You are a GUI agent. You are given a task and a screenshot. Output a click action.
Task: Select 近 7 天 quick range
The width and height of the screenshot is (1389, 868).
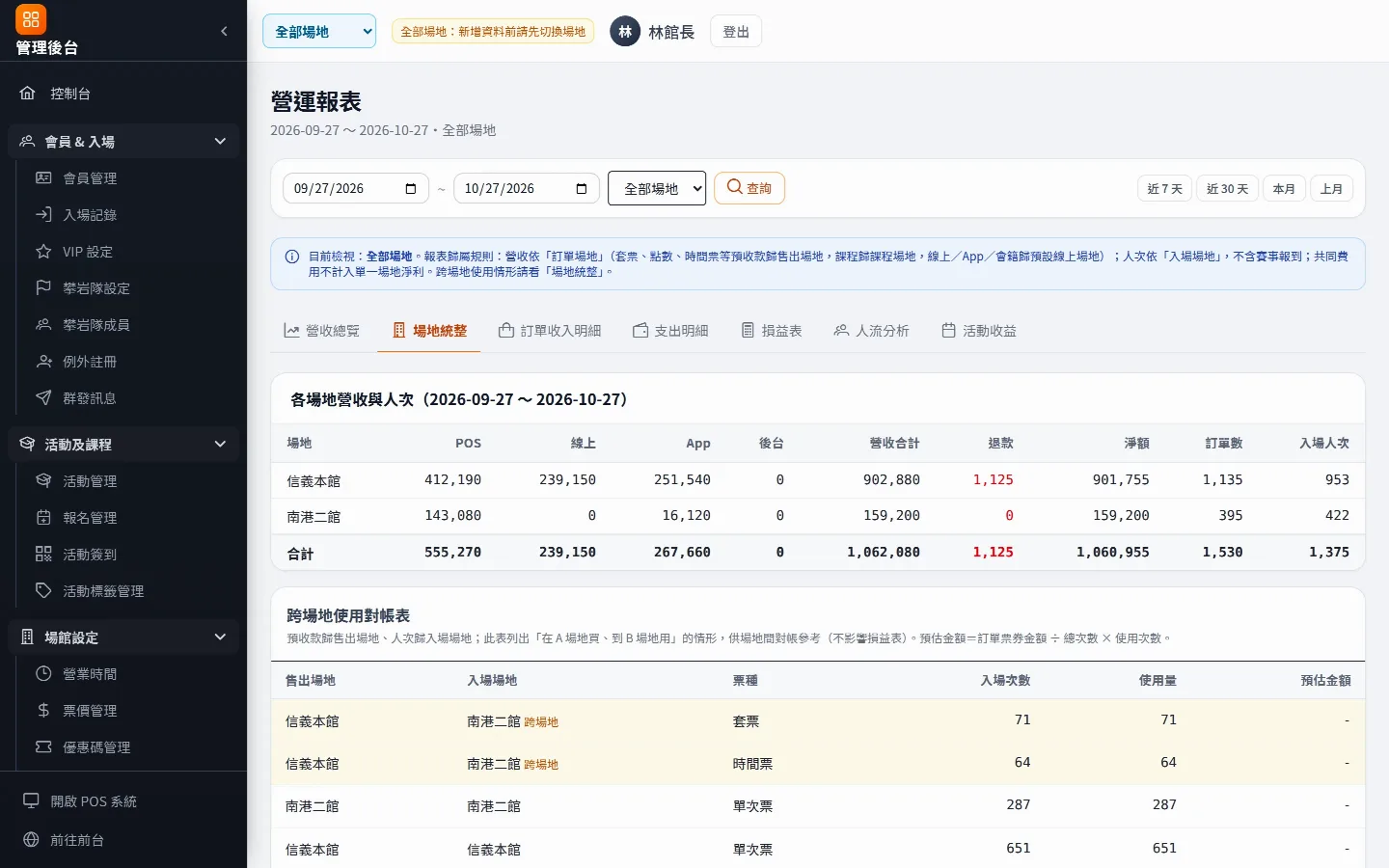pyautogui.click(x=1165, y=189)
